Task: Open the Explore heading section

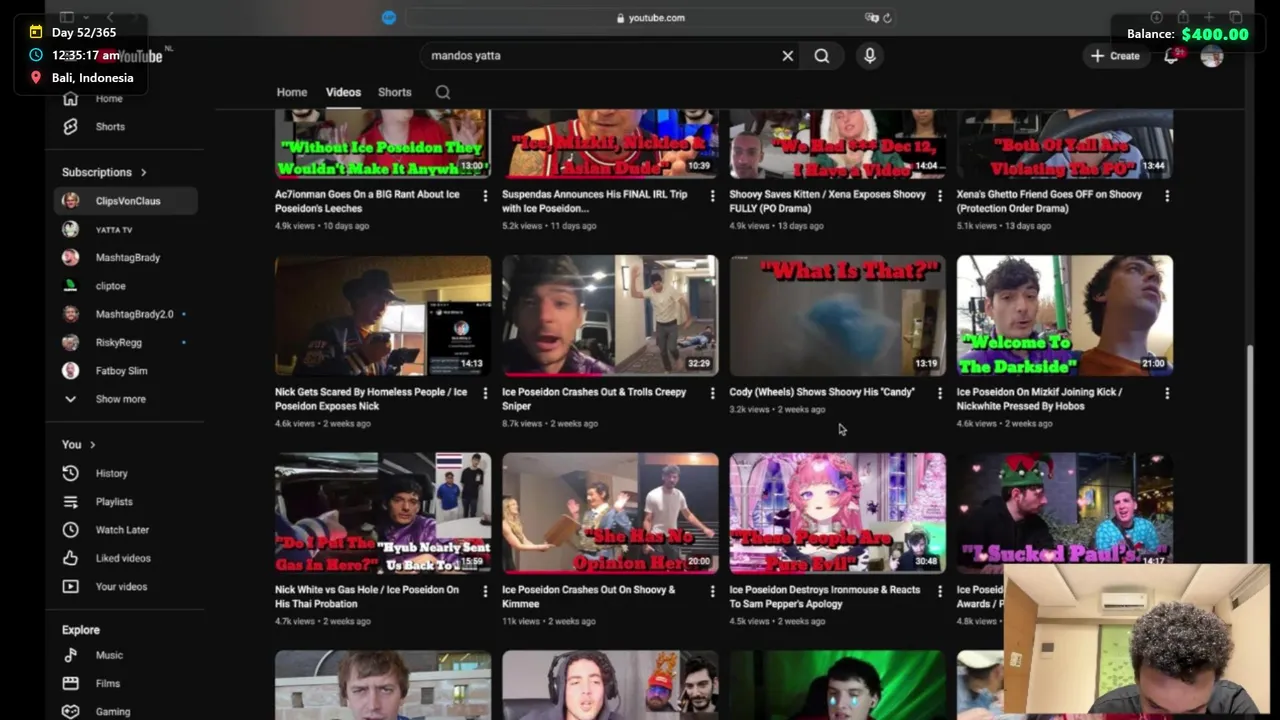Action: pyautogui.click(x=81, y=630)
